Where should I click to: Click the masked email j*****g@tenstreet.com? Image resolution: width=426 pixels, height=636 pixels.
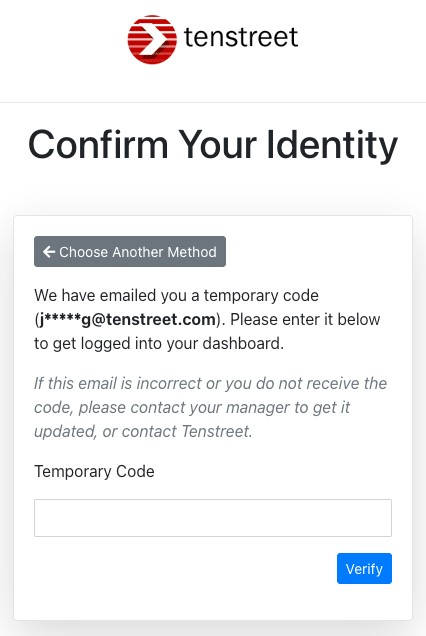(128, 320)
